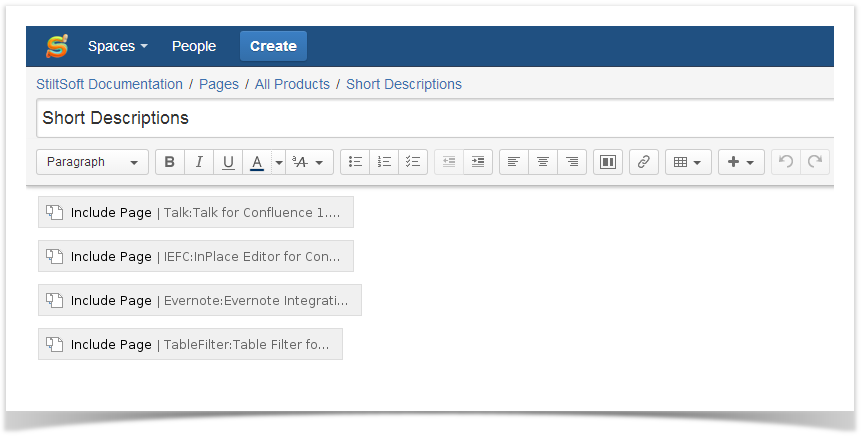Toggle italic text formatting
868x440 pixels.
tap(199, 162)
